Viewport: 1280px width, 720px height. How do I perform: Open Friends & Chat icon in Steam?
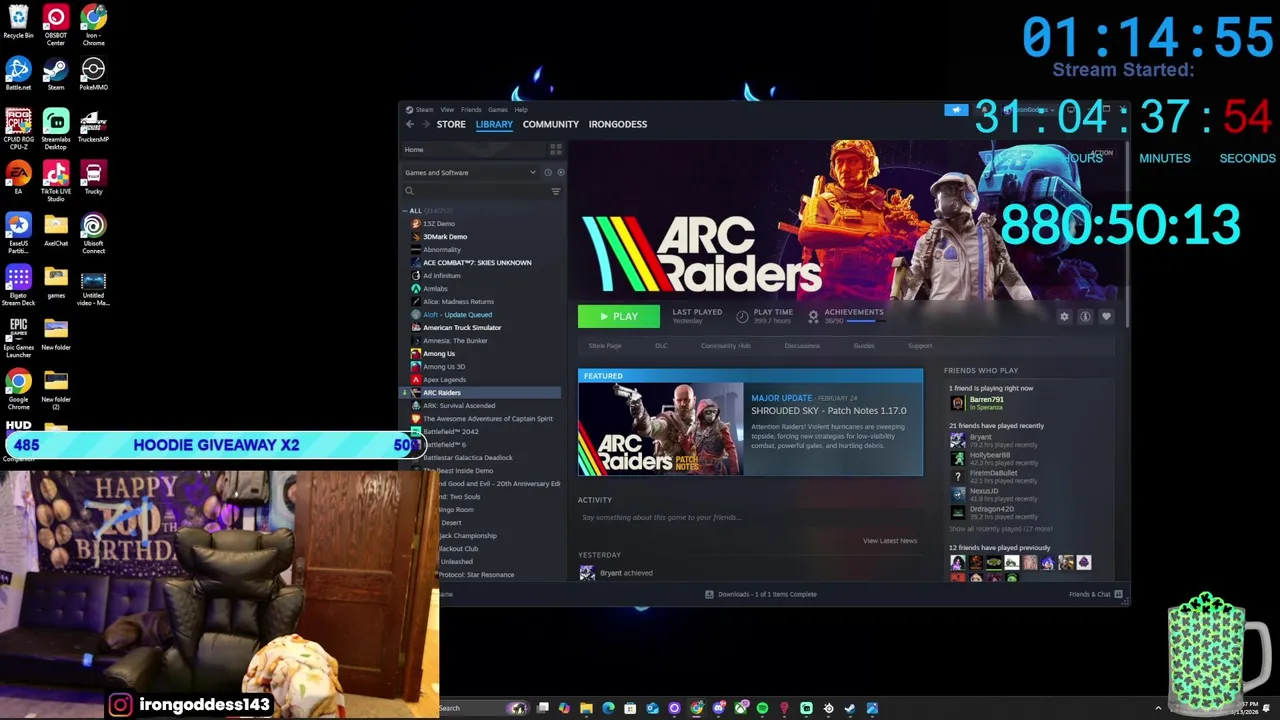pos(1118,594)
